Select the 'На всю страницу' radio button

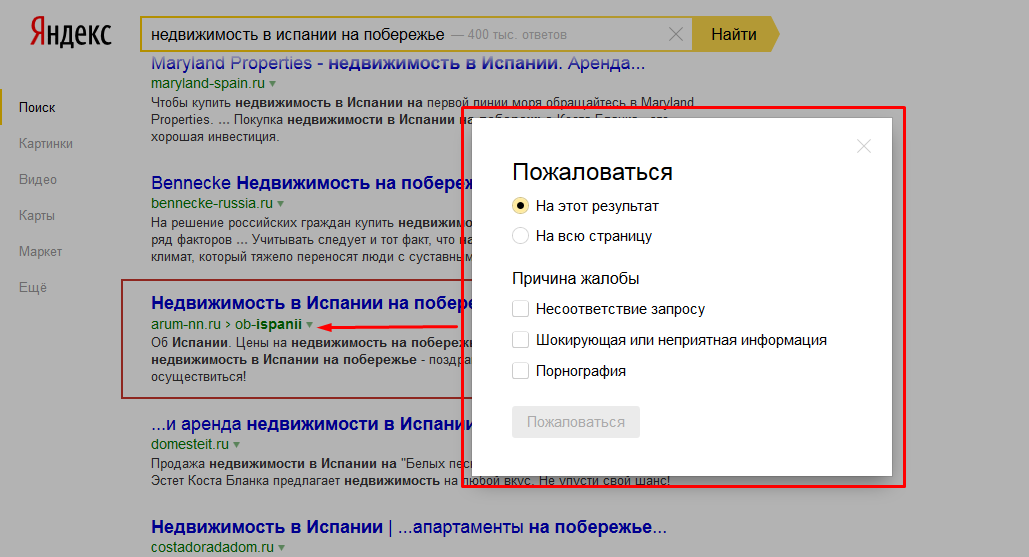[x=520, y=236]
